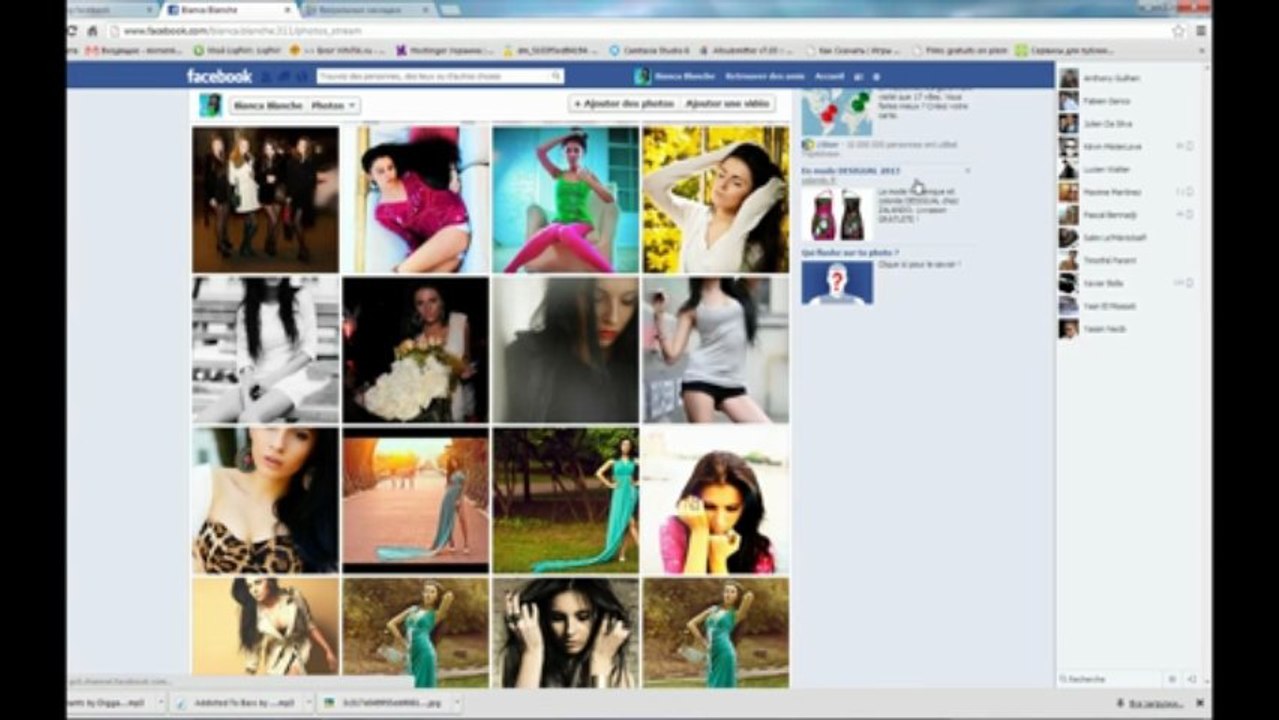Click the DESIGUAL dresses ad image

(837, 213)
